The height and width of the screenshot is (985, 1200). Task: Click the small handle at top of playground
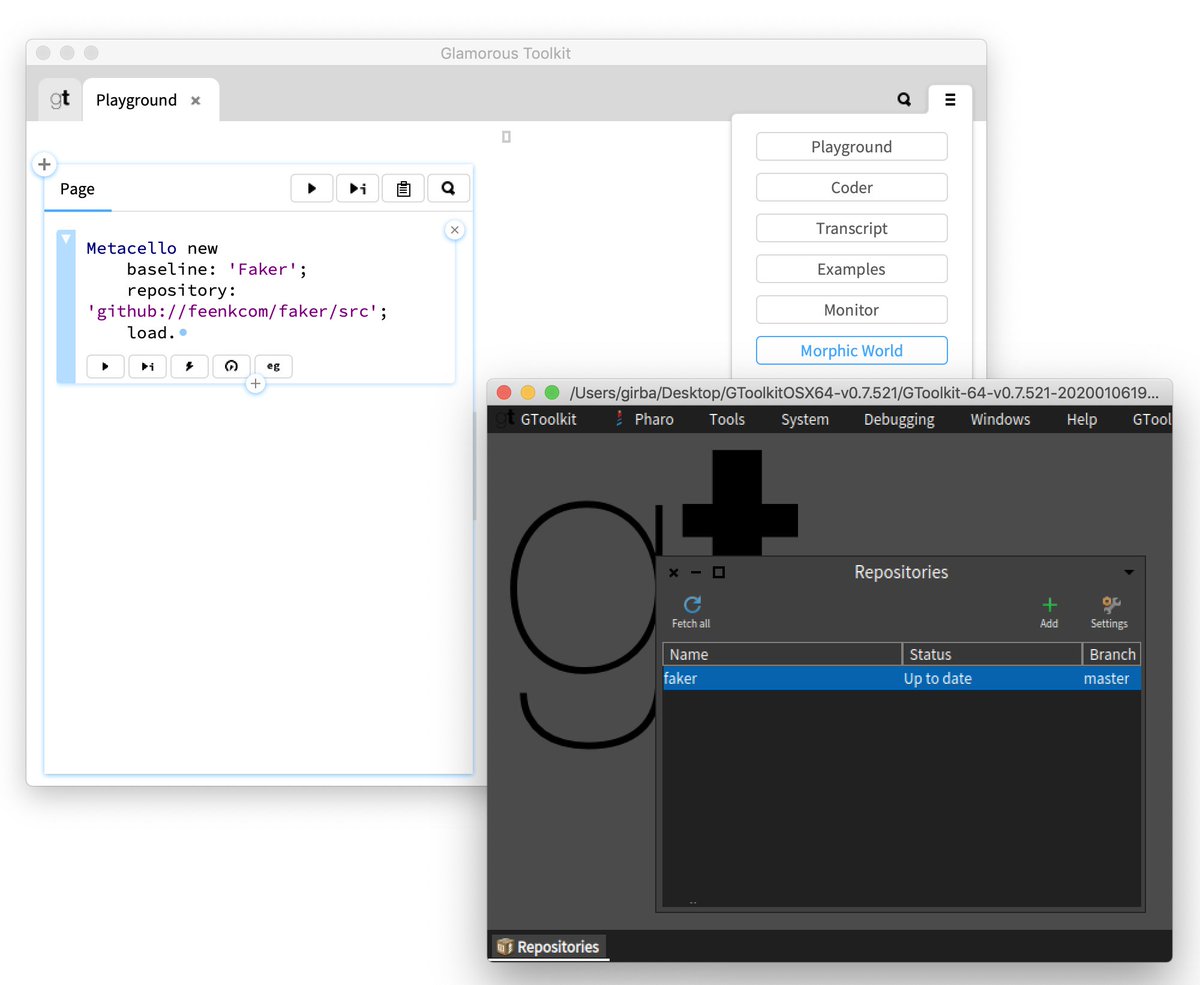pyautogui.click(x=506, y=136)
